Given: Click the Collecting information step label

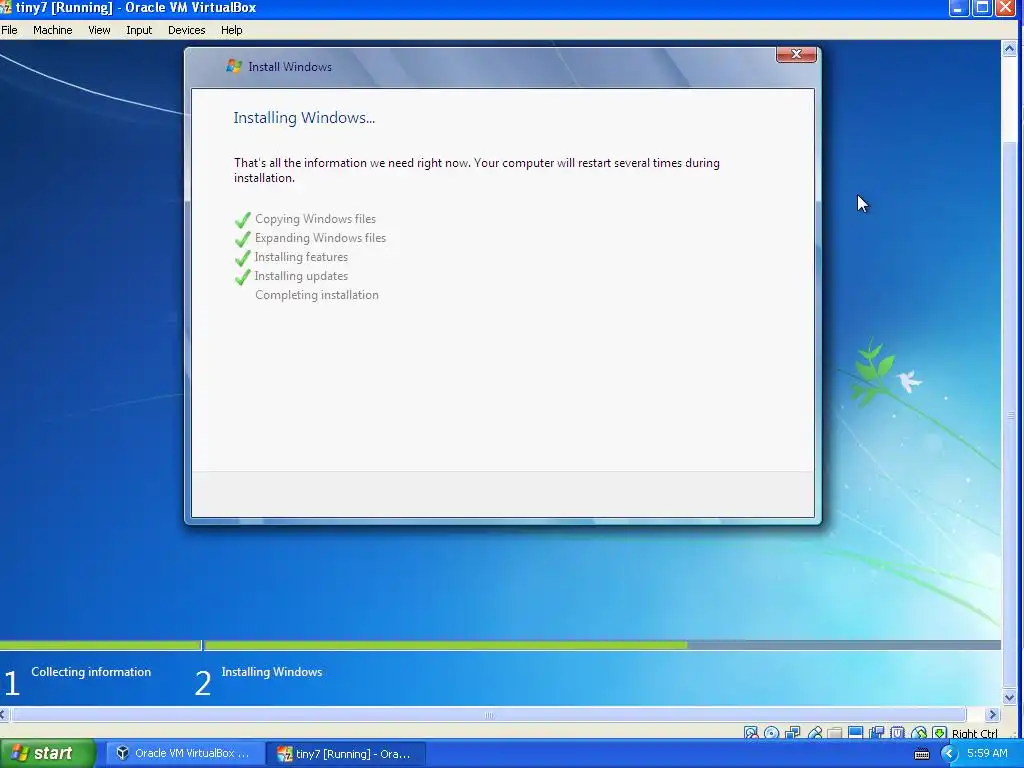Looking at the screenshot, I should tap(91, 672).
